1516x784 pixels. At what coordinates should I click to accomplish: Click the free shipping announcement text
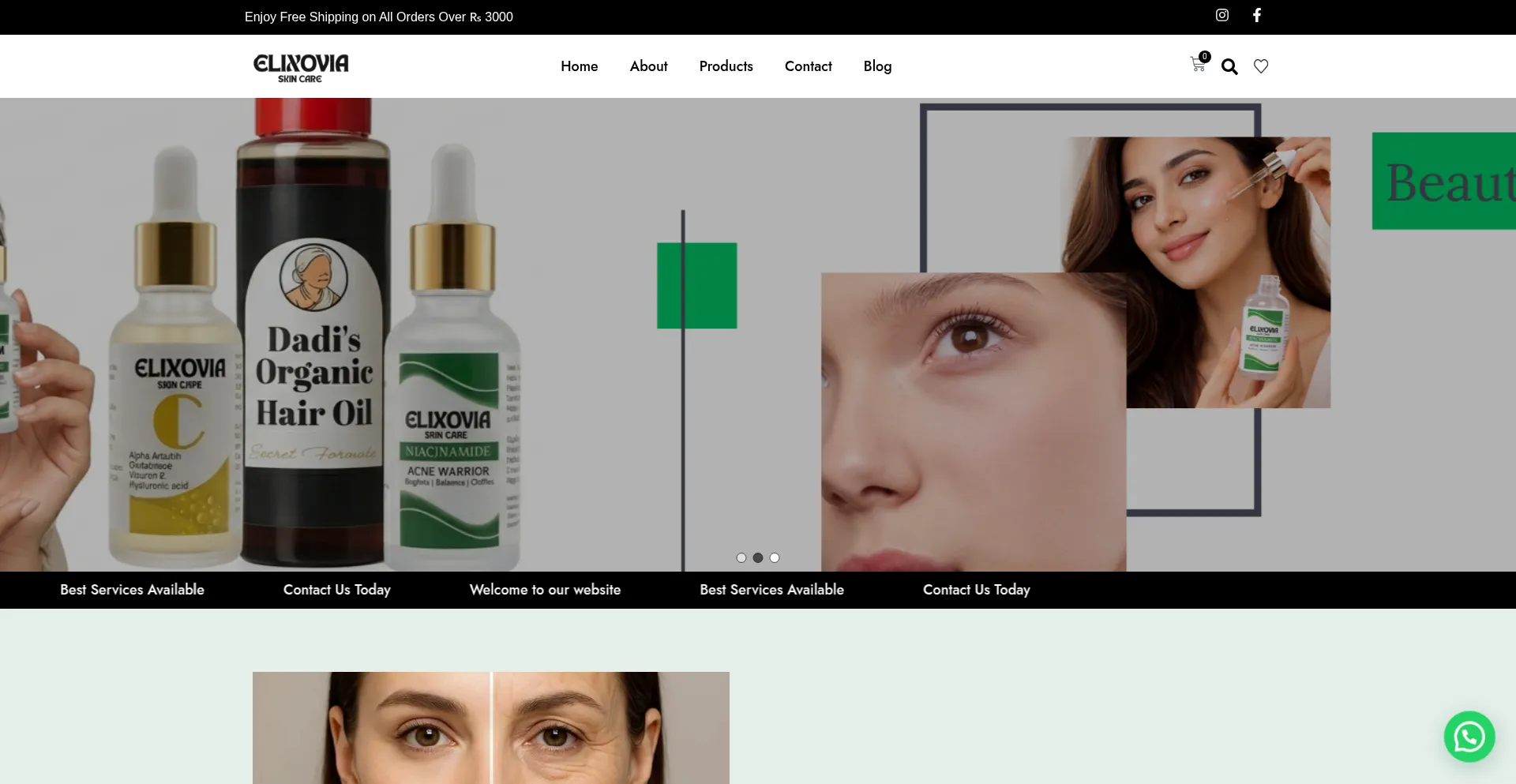click(379, 17)
